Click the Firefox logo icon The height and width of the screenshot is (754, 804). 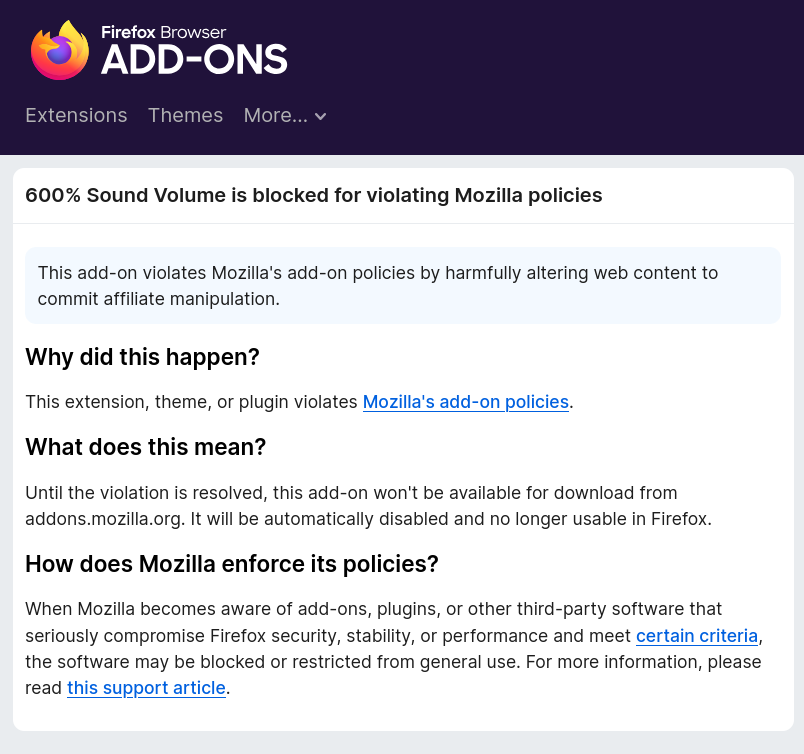(x=60, y=50)
